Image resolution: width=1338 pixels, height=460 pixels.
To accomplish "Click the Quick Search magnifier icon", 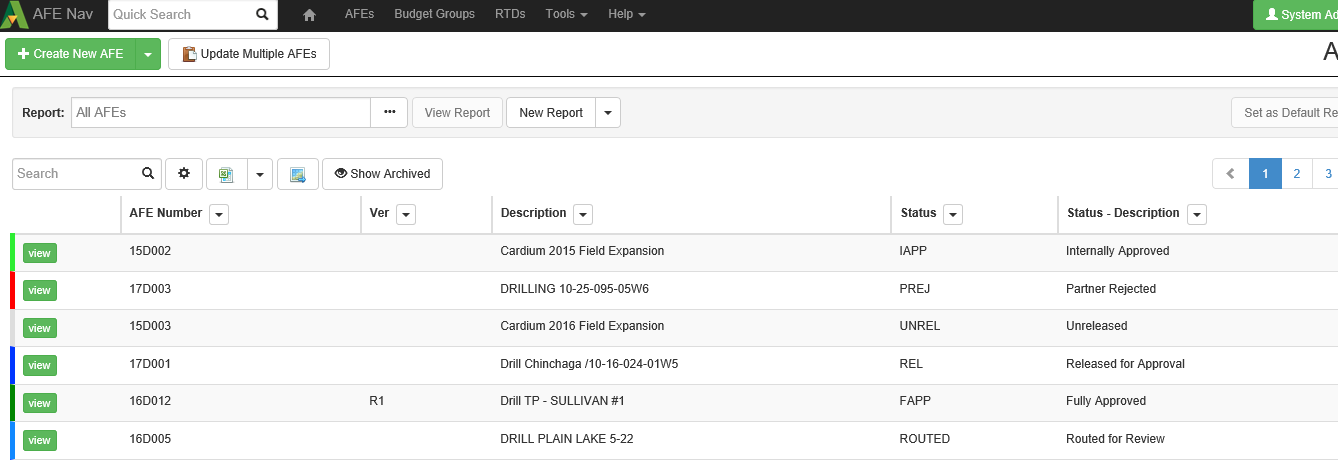I will click(x=262, y=15).
